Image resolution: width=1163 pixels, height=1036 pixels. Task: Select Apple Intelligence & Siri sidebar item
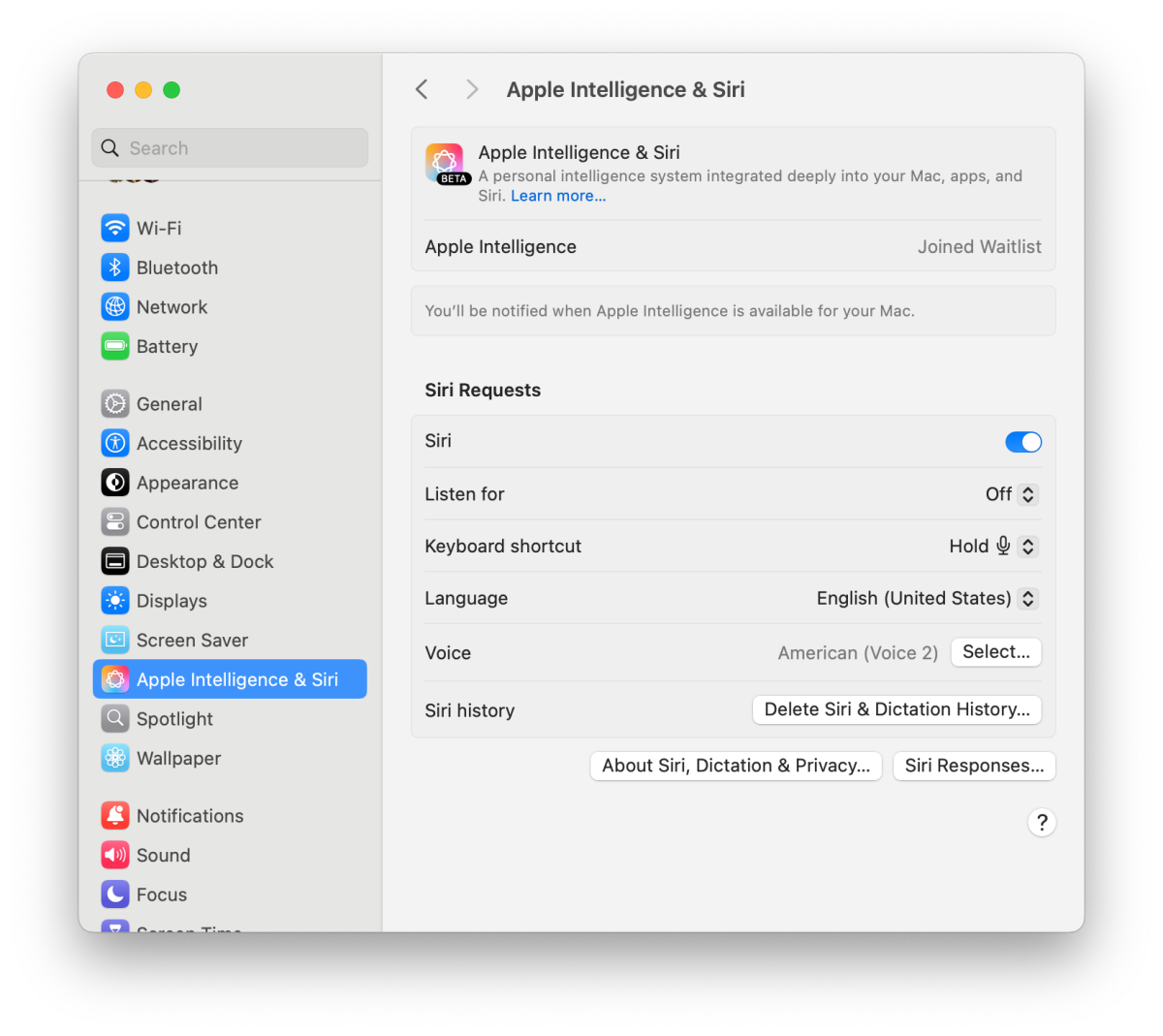(x=230, y=679)
